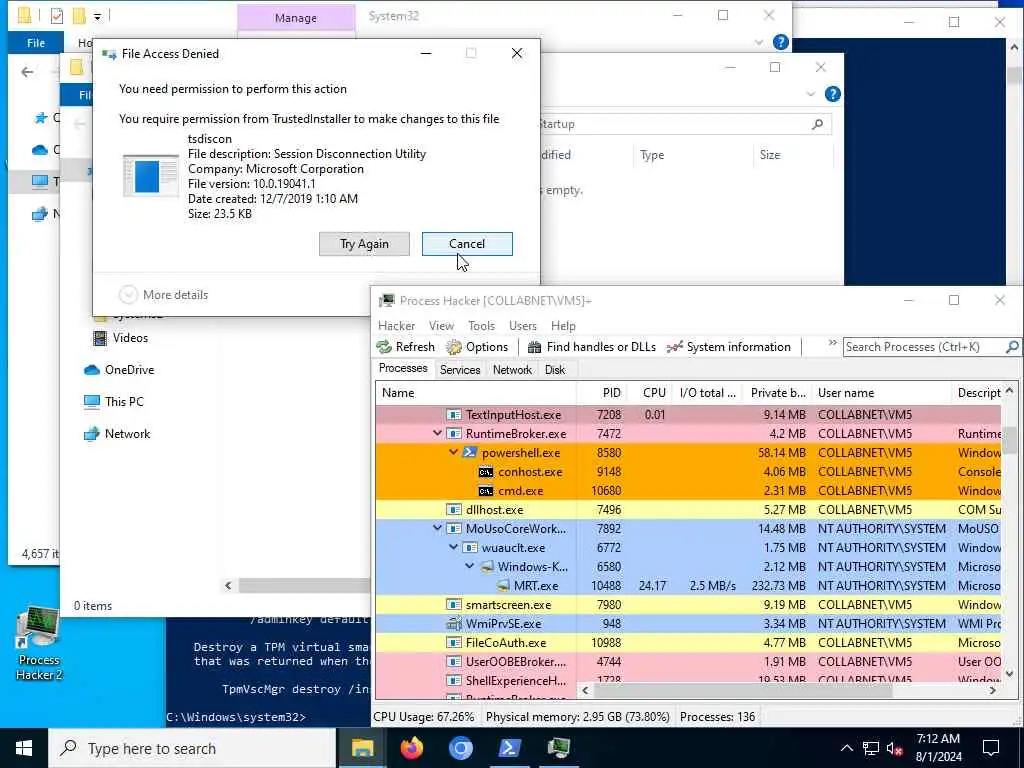Image resolution: width=1024 pixels, height=768 pixels.
Task: Click the search box in Startup window
Action: pos(684,124)
